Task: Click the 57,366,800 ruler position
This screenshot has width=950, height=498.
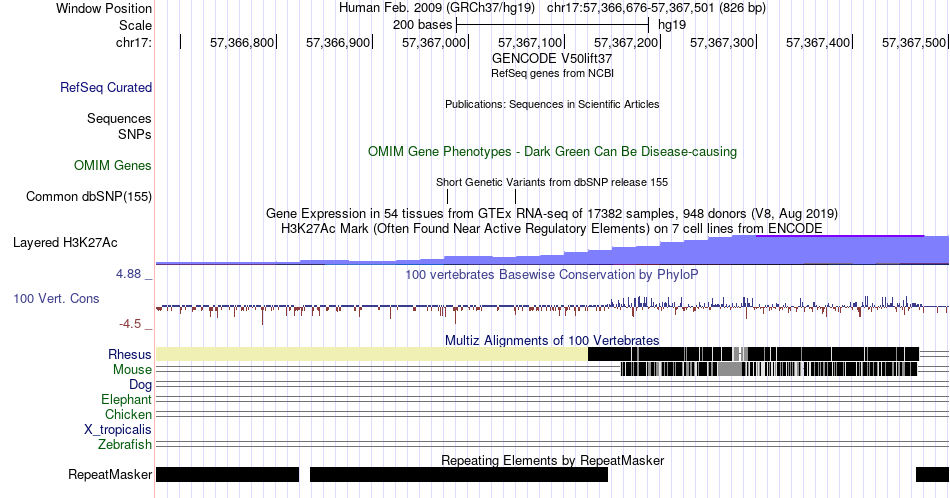Action: pos(242,42)
